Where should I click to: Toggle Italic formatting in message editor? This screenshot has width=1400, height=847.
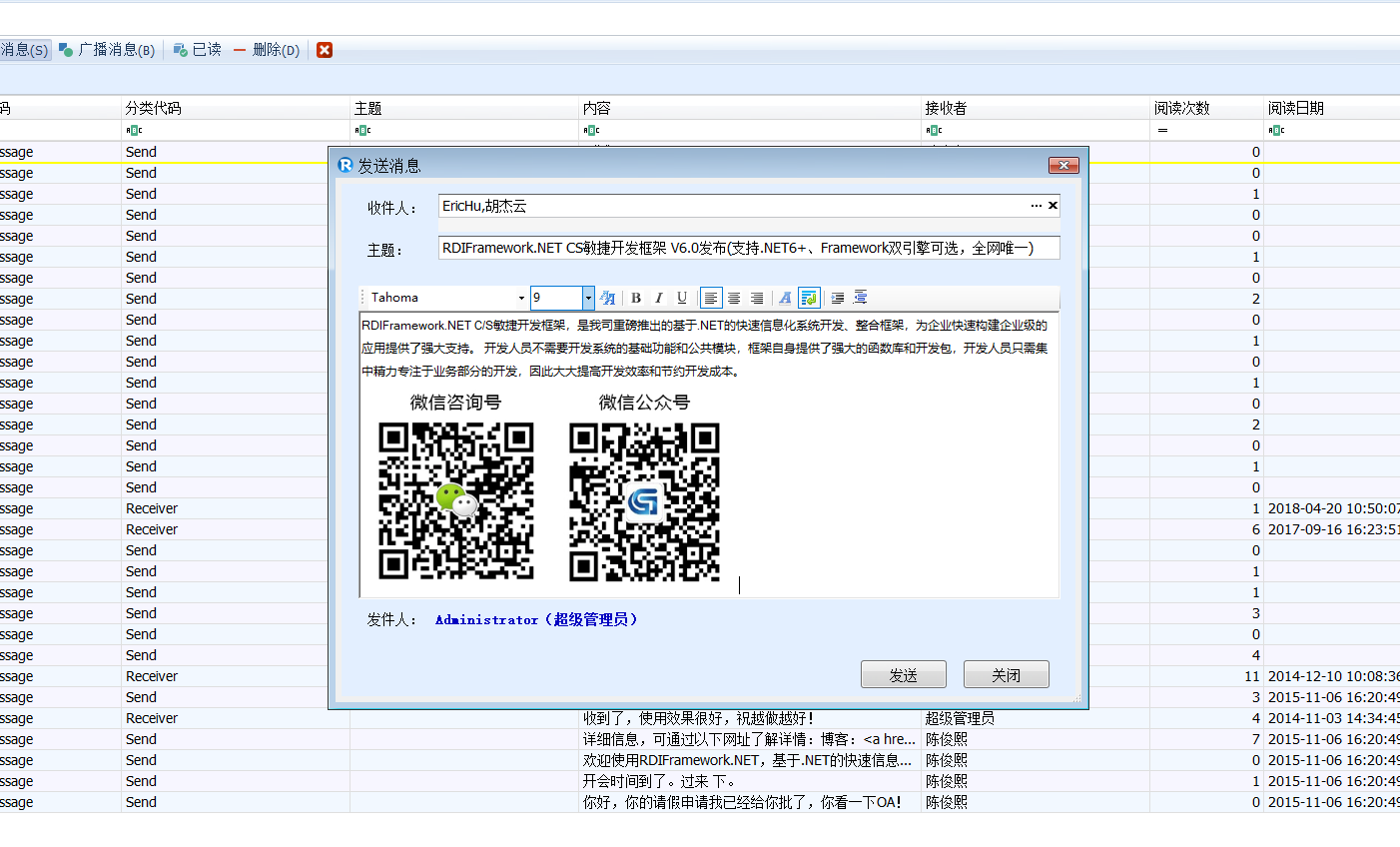coord(659,298)
